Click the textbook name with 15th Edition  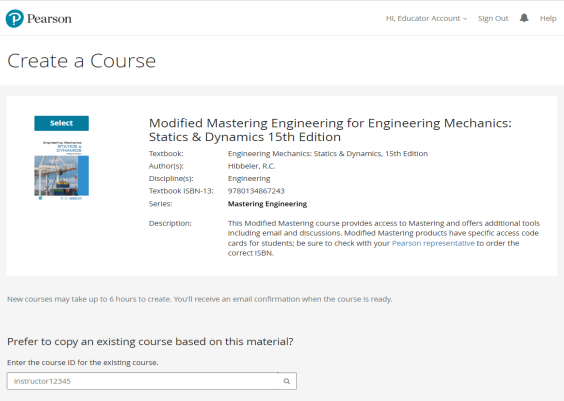[x=328, y=154]
